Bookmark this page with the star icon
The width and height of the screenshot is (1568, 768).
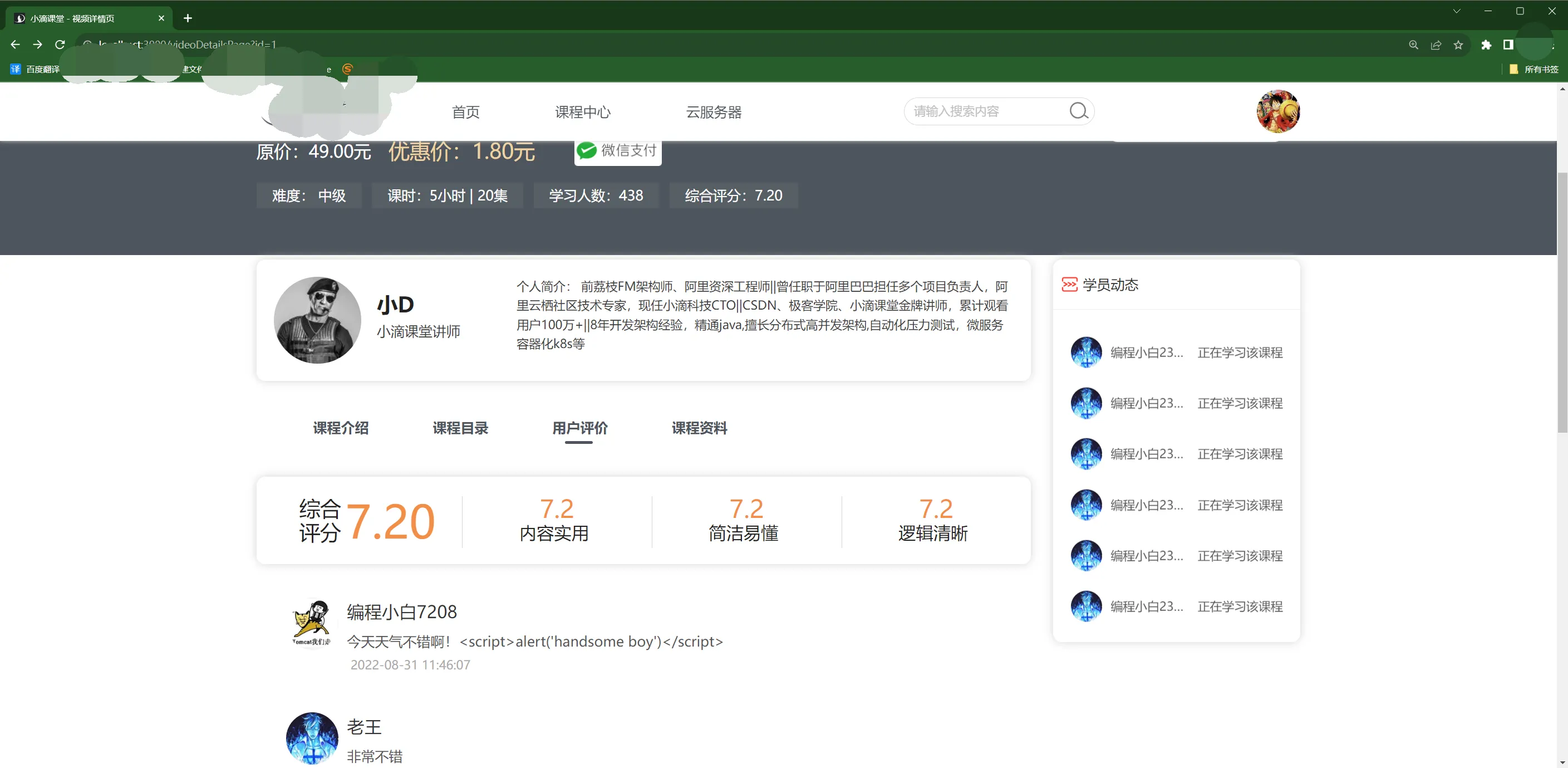coord(1458,45)
